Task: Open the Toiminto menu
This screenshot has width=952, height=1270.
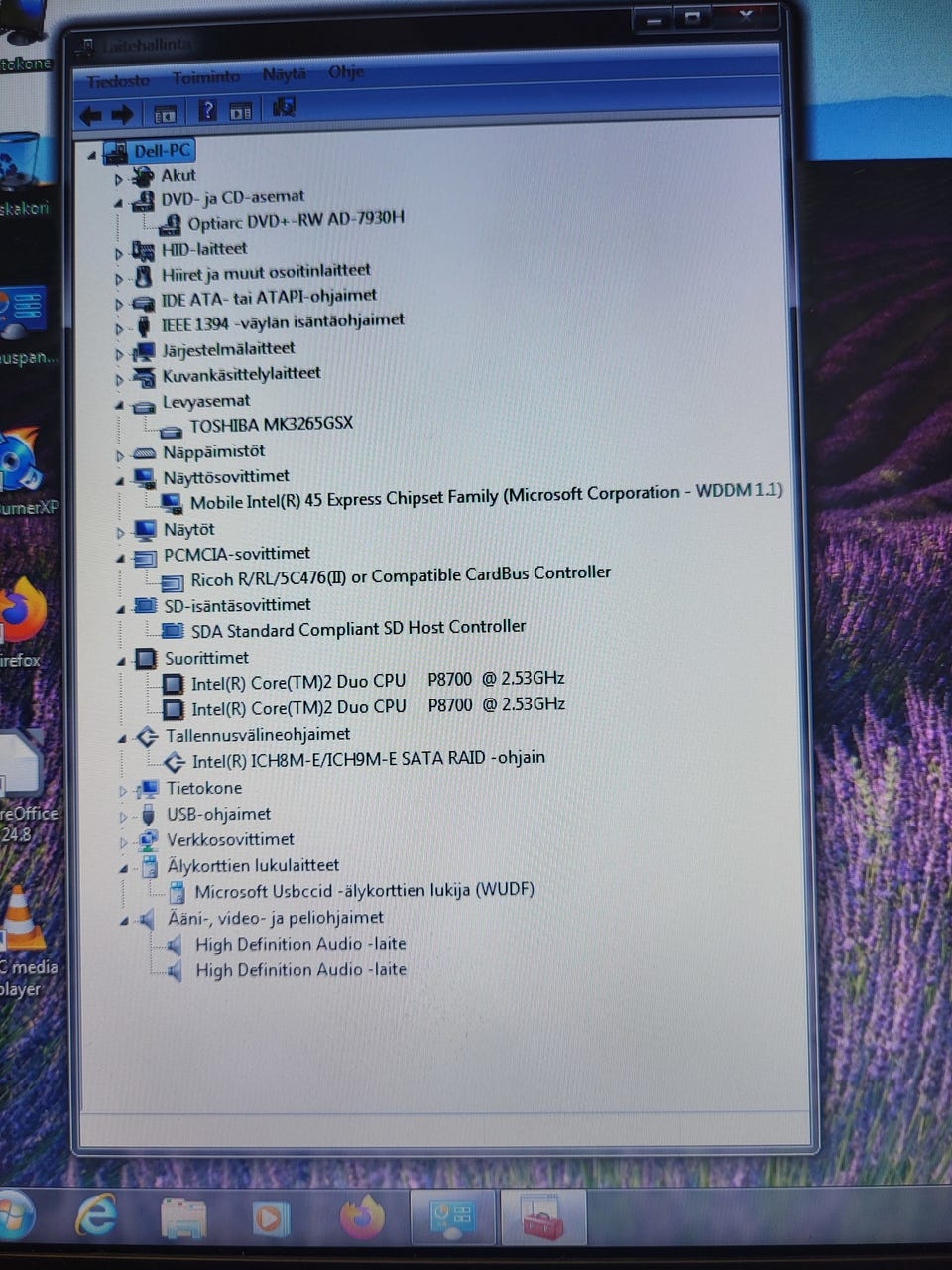Action: coord(206,77)
